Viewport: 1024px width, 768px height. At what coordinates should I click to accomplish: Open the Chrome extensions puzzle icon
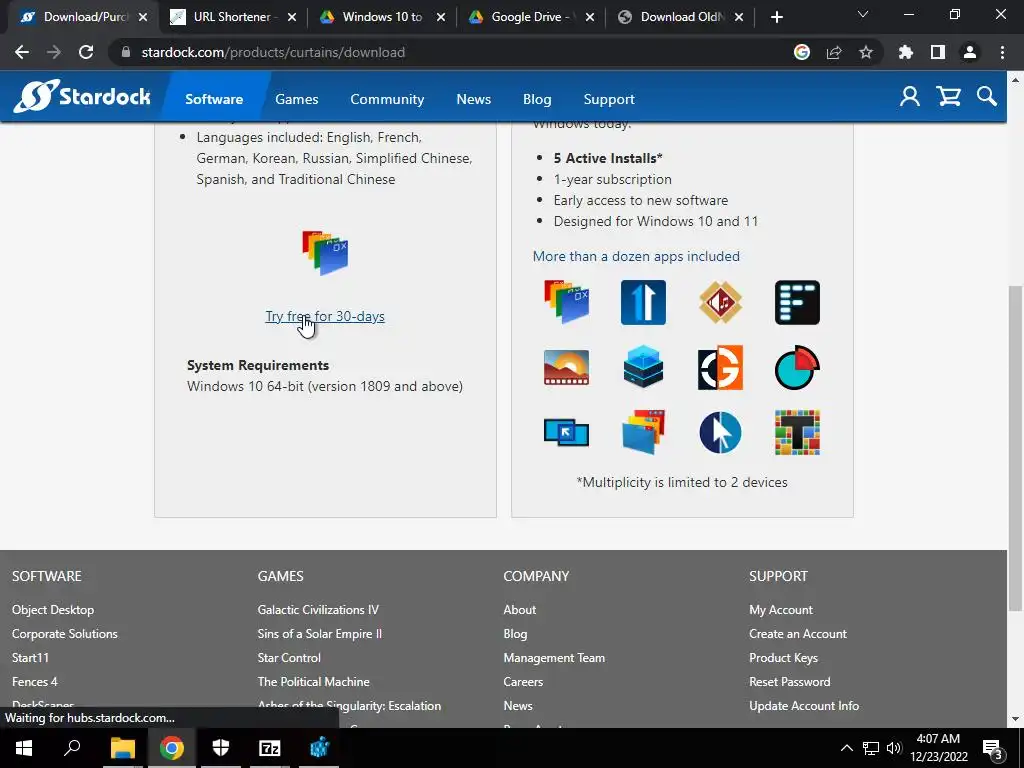point(906,52)
